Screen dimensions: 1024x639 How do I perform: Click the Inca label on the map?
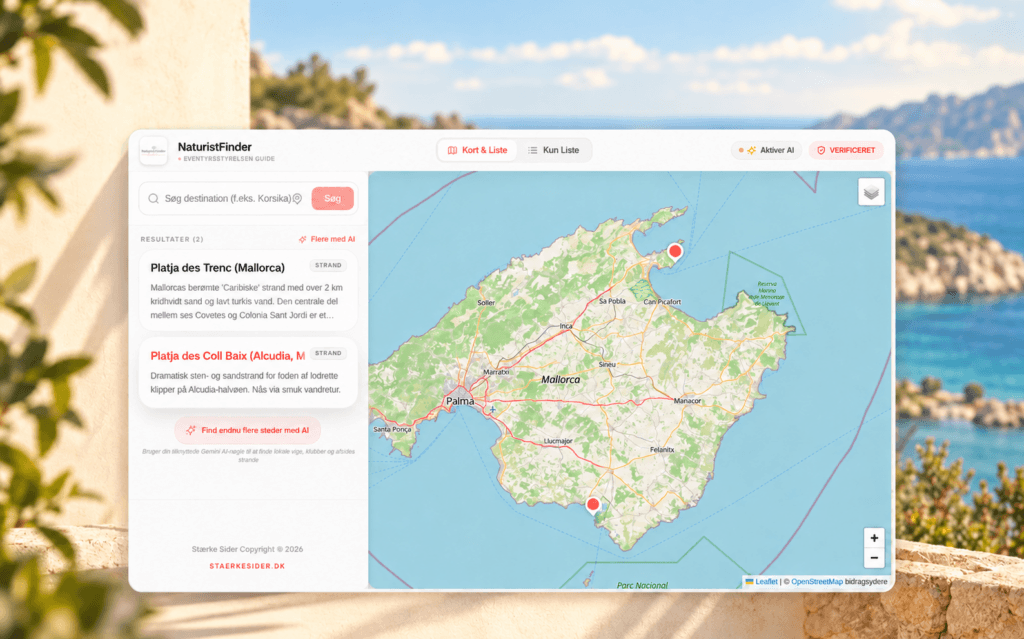[x=566, y=326]
